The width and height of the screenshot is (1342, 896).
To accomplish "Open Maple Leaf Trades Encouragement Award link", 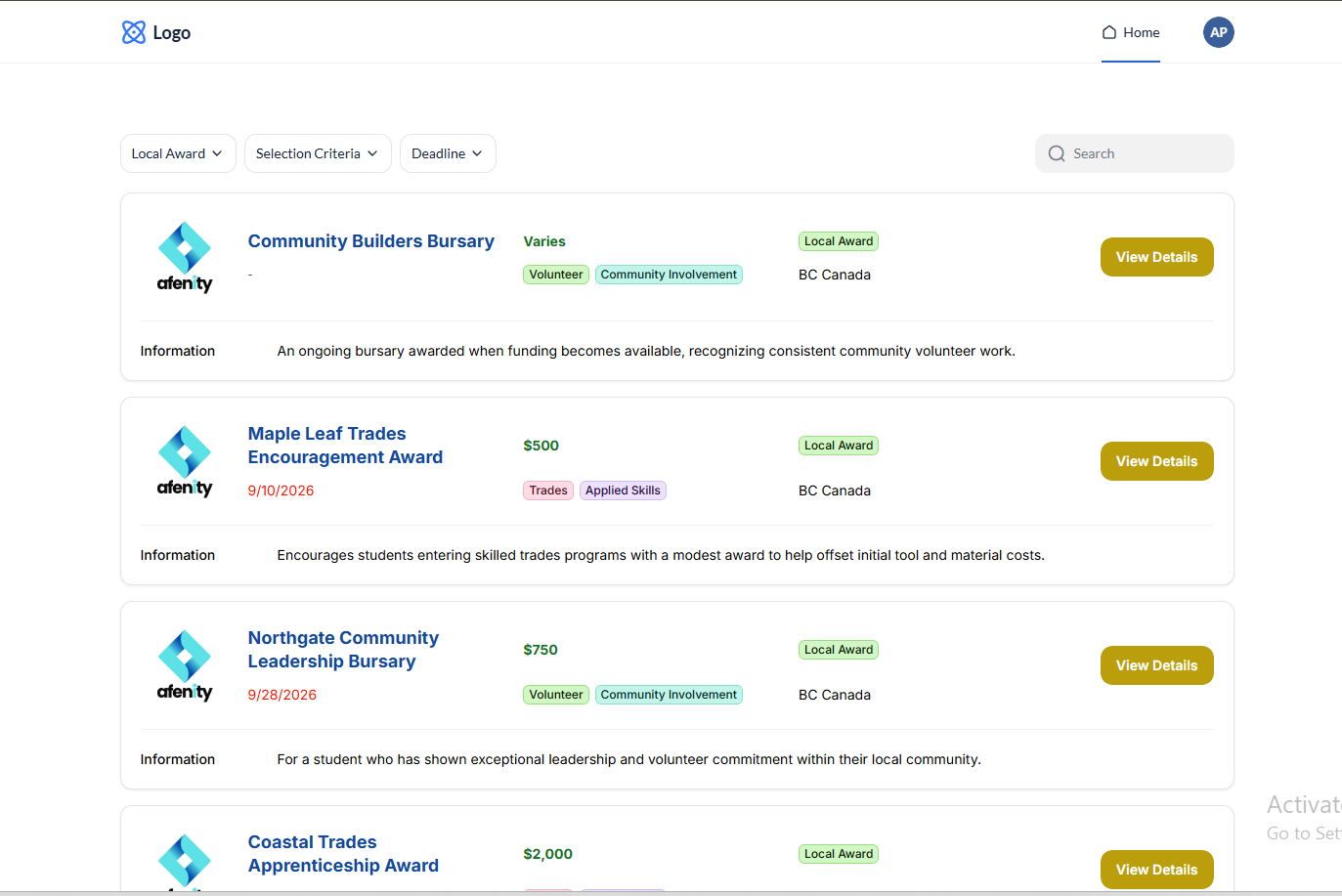I will click(345, 446).
